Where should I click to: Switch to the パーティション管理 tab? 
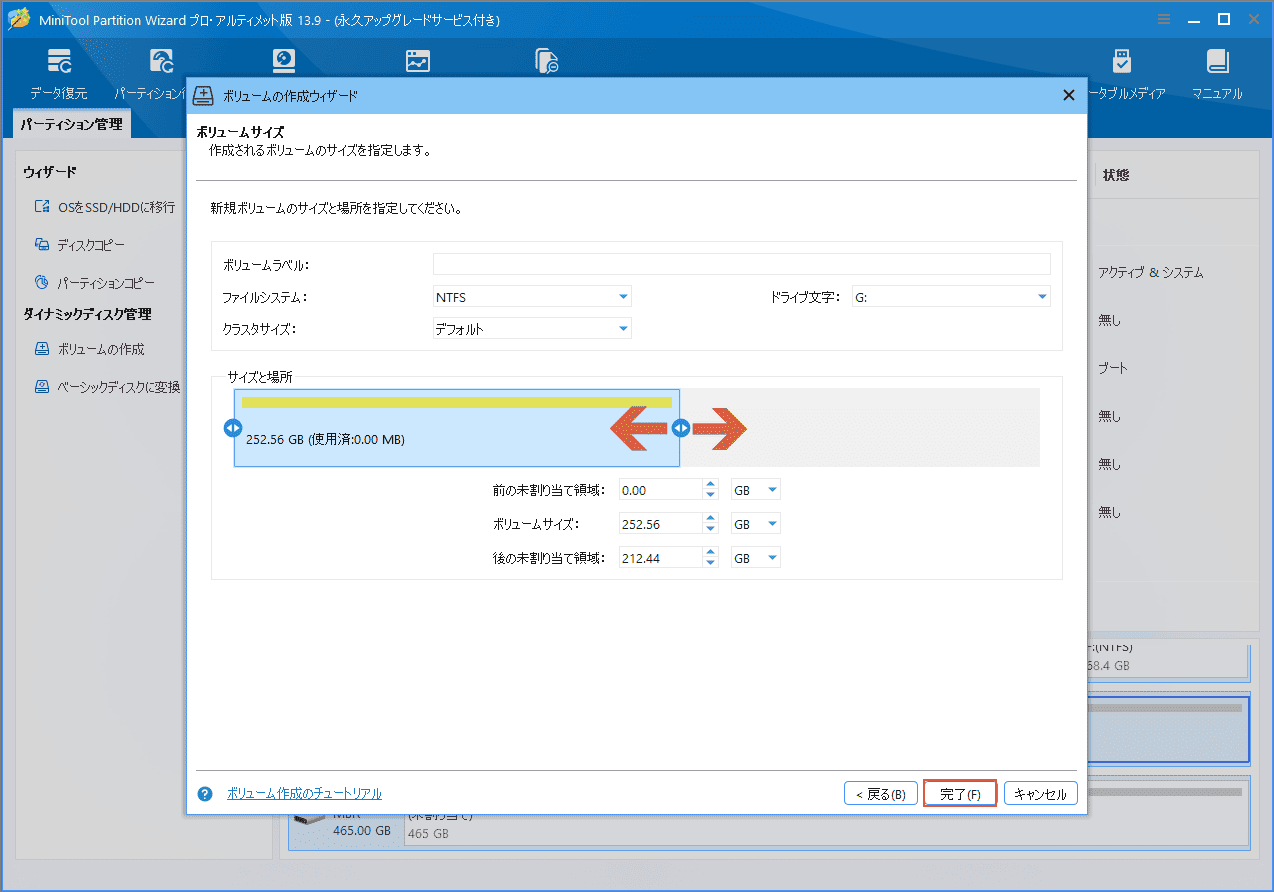click(72, 124)
